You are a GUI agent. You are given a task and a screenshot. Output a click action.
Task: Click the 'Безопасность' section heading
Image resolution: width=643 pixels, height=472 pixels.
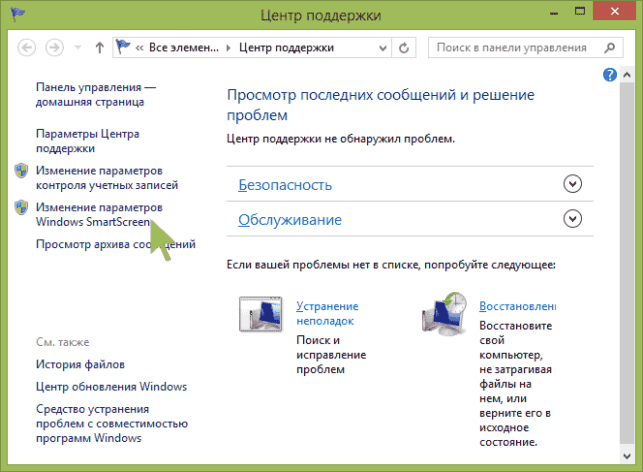tap(285, 185)
